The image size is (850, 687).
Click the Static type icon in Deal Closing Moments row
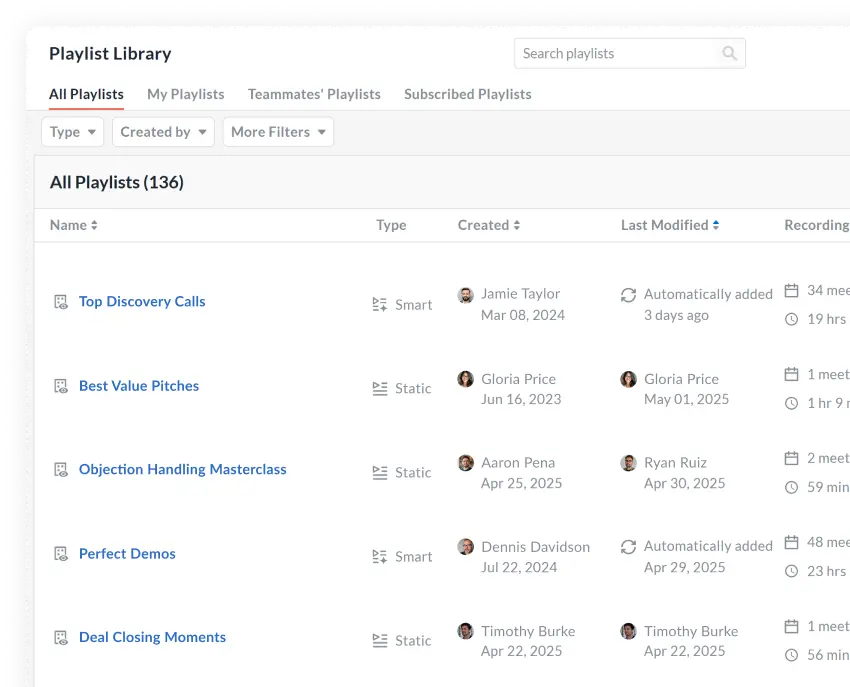(379, 641)
